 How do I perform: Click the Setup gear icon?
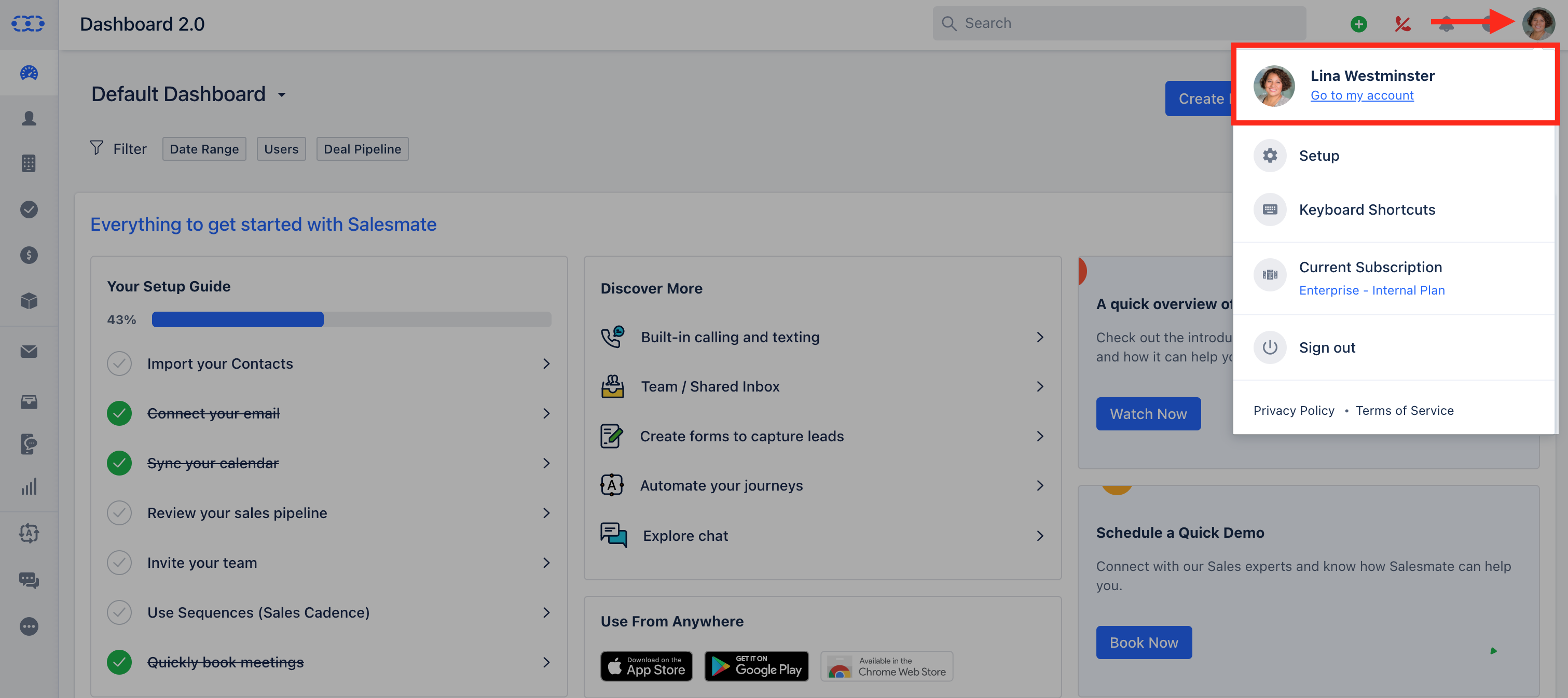[1270, 156]
